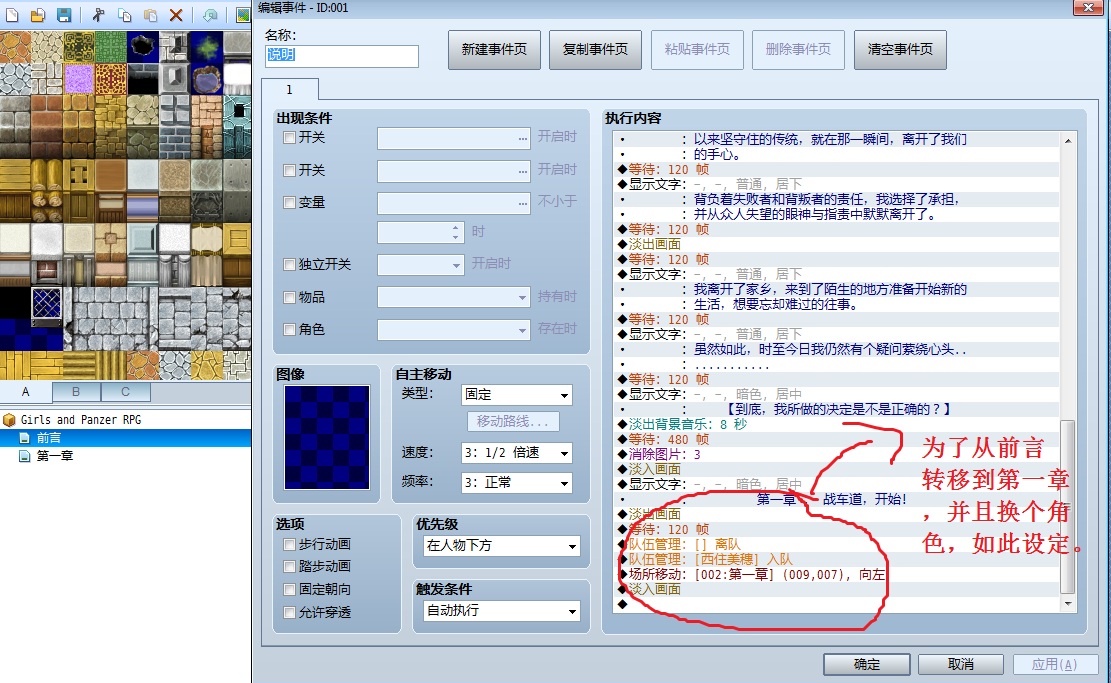Select 第一章 map in the tree
This screenshot has width=1111, height=683.
point(55,456)
